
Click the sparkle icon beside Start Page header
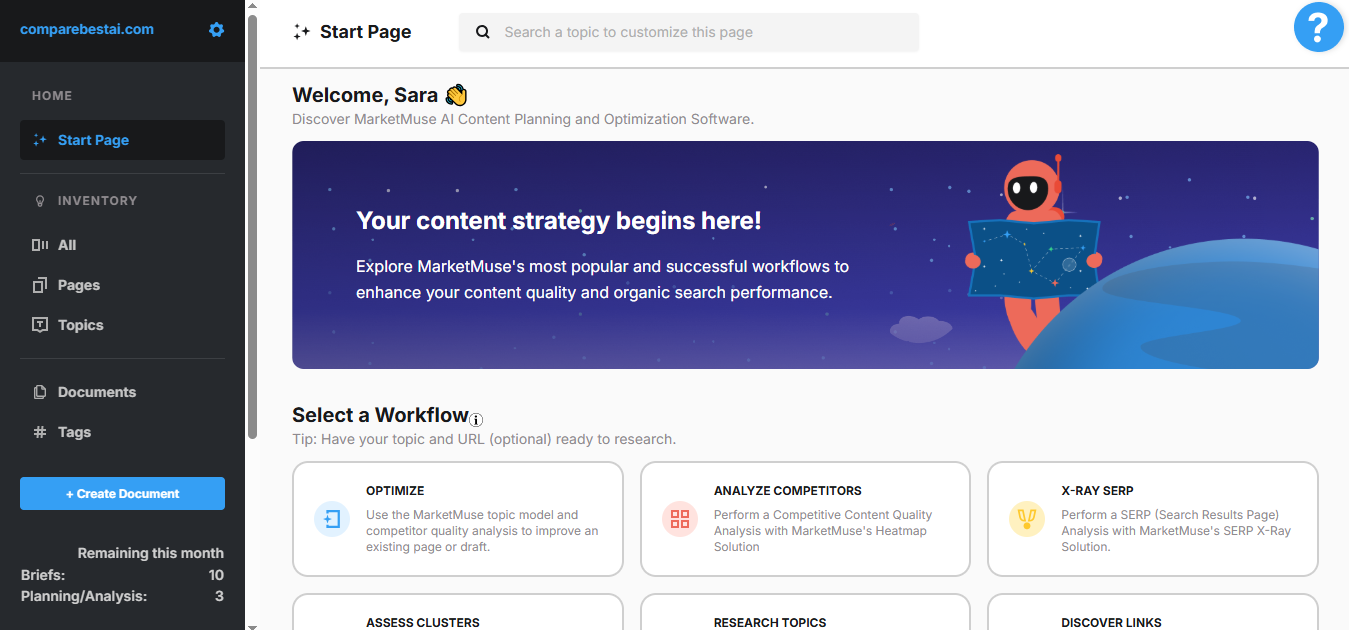[302, 32]
